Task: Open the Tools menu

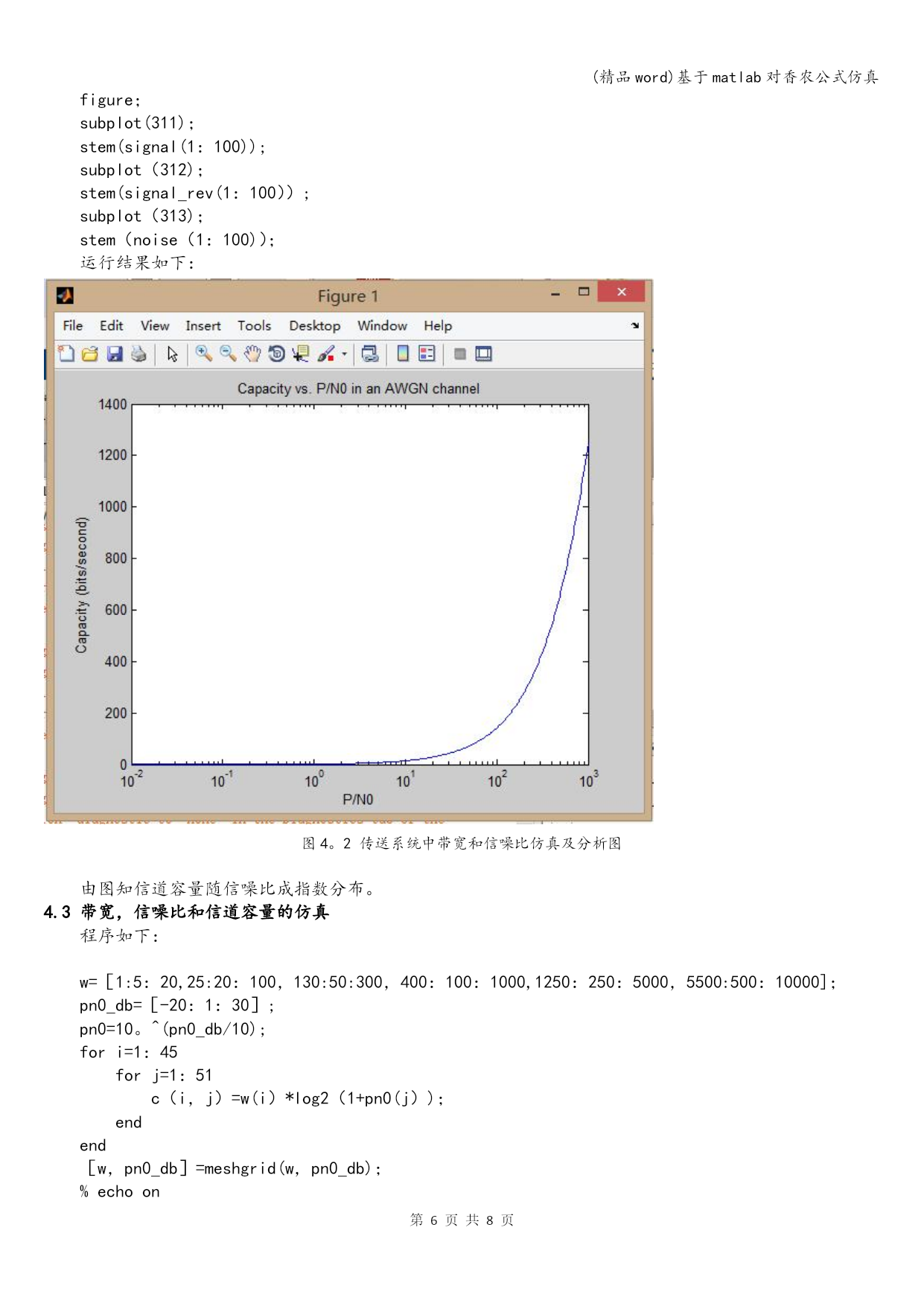Action: click(255, 326)
